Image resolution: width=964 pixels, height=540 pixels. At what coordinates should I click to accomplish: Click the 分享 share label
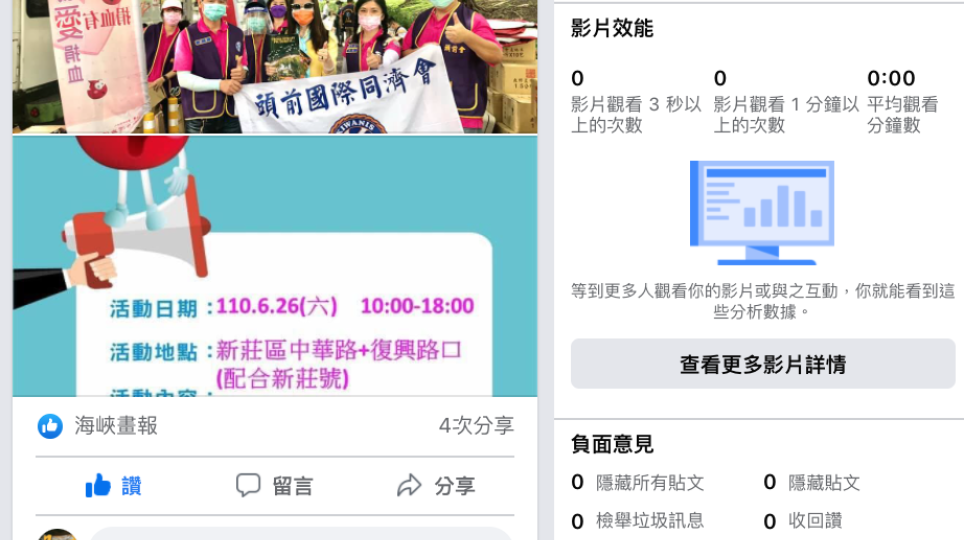click(455, 486)
